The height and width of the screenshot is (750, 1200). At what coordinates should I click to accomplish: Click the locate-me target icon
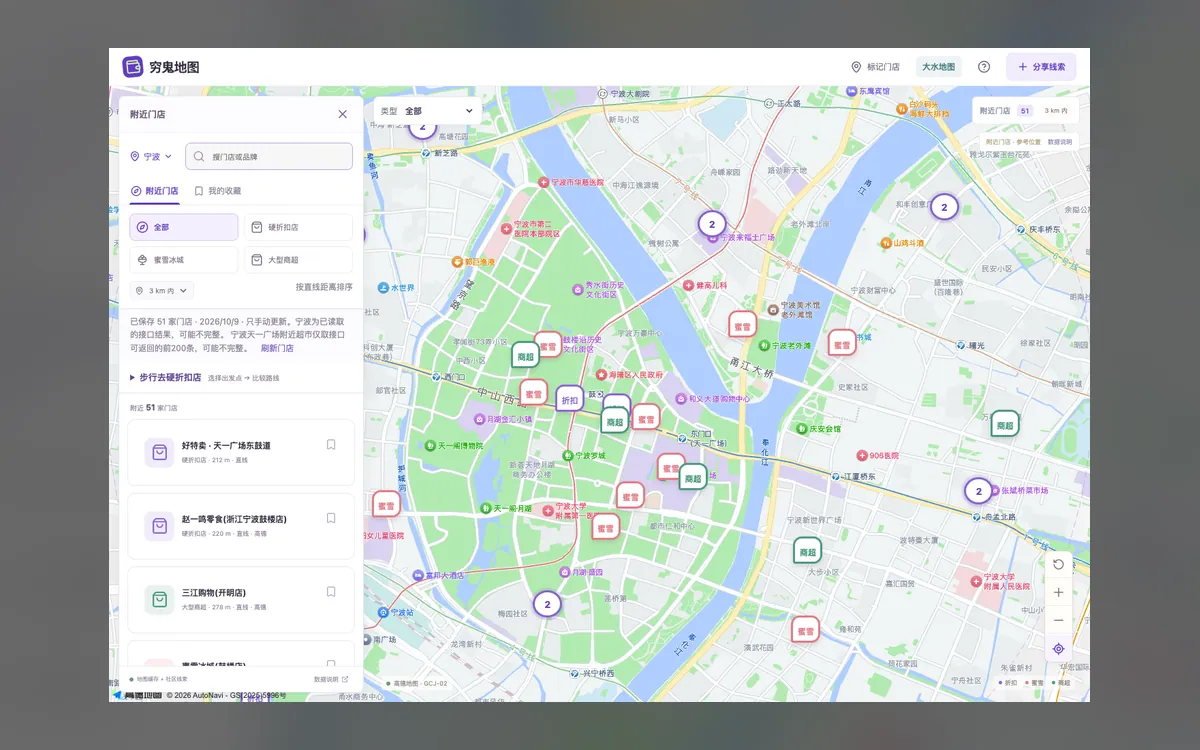1058,649
